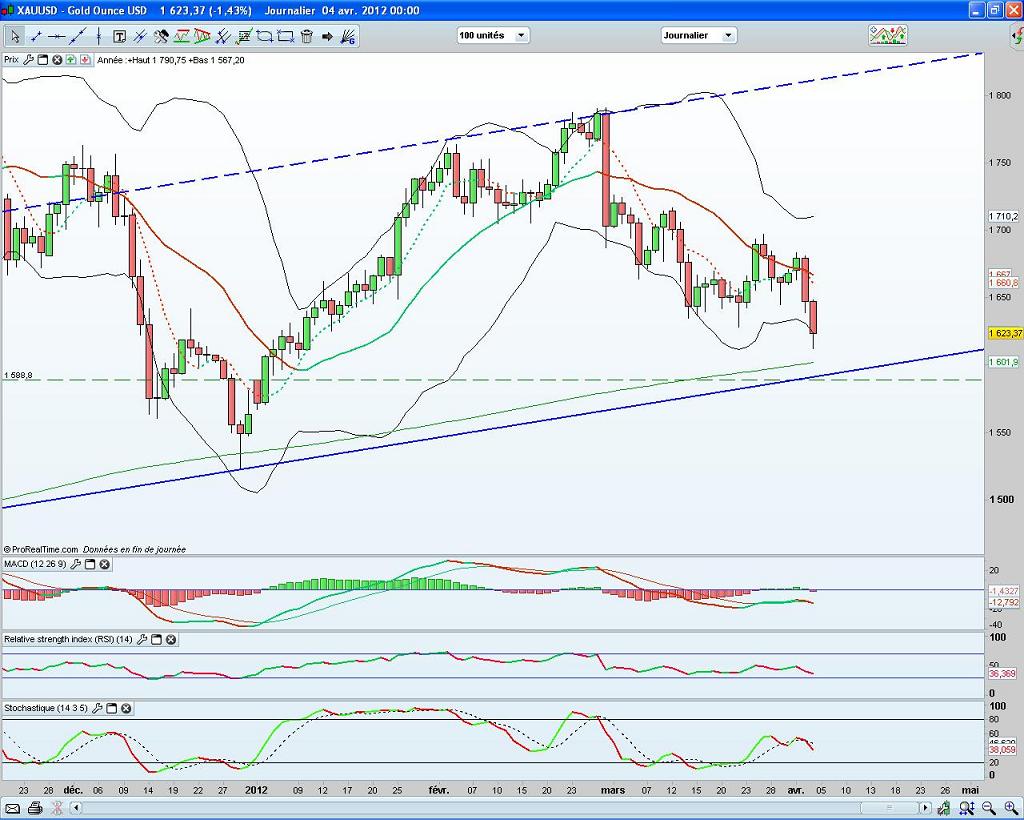Choose the vertical line drawing tool
The height and width of the screenshot is (820, 1024).
(98, 37)
